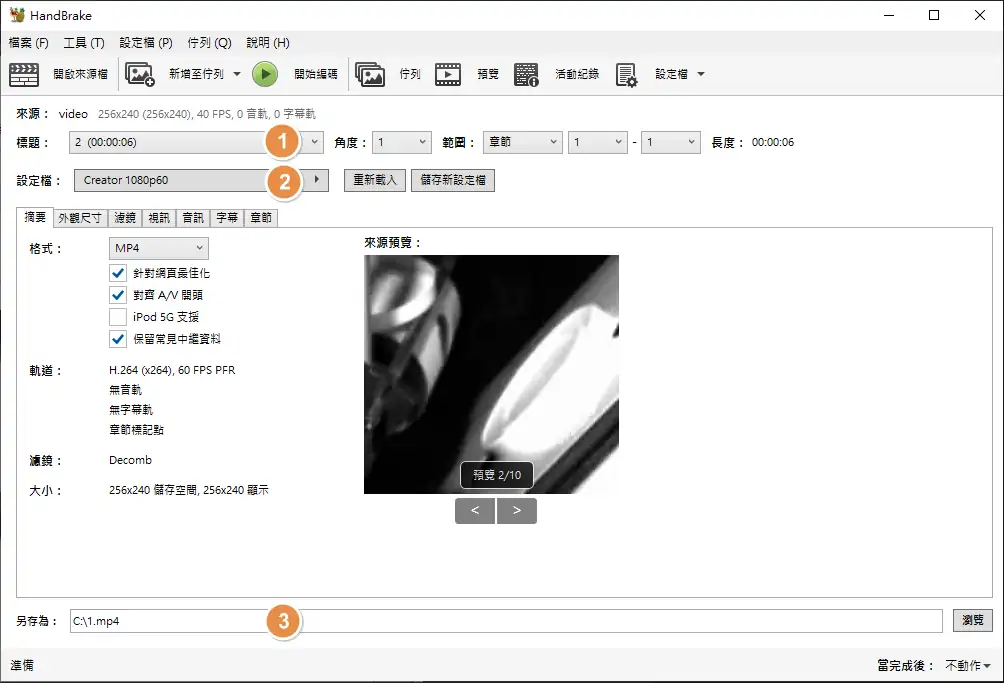Click the 設定檔 presets toolbar icon
This screenshot has width=1004, height=683.
(x=627, y=75)
